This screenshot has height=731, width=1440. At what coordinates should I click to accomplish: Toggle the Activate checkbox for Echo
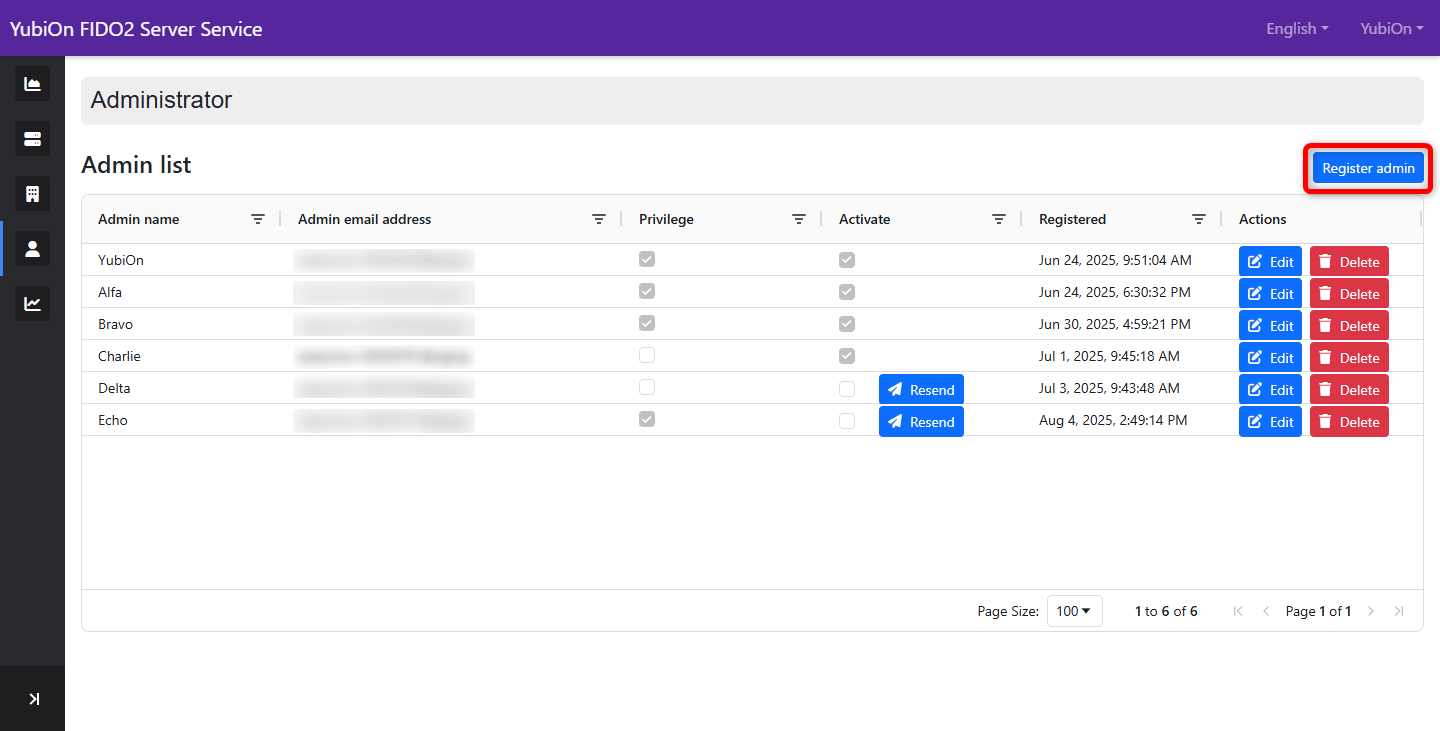[x=847, y=421]
